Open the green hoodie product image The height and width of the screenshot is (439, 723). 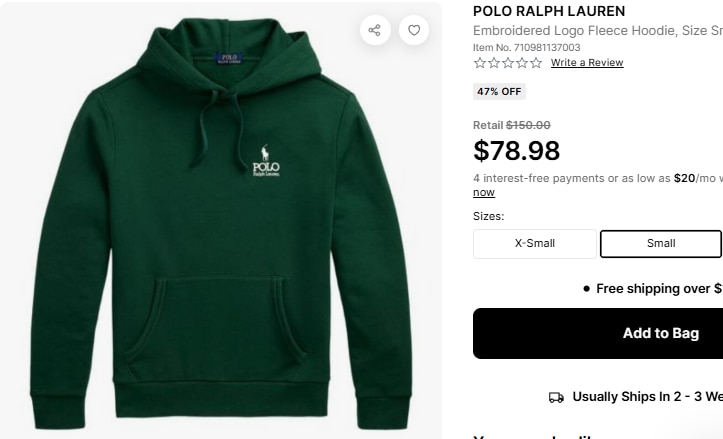(220, 220)
